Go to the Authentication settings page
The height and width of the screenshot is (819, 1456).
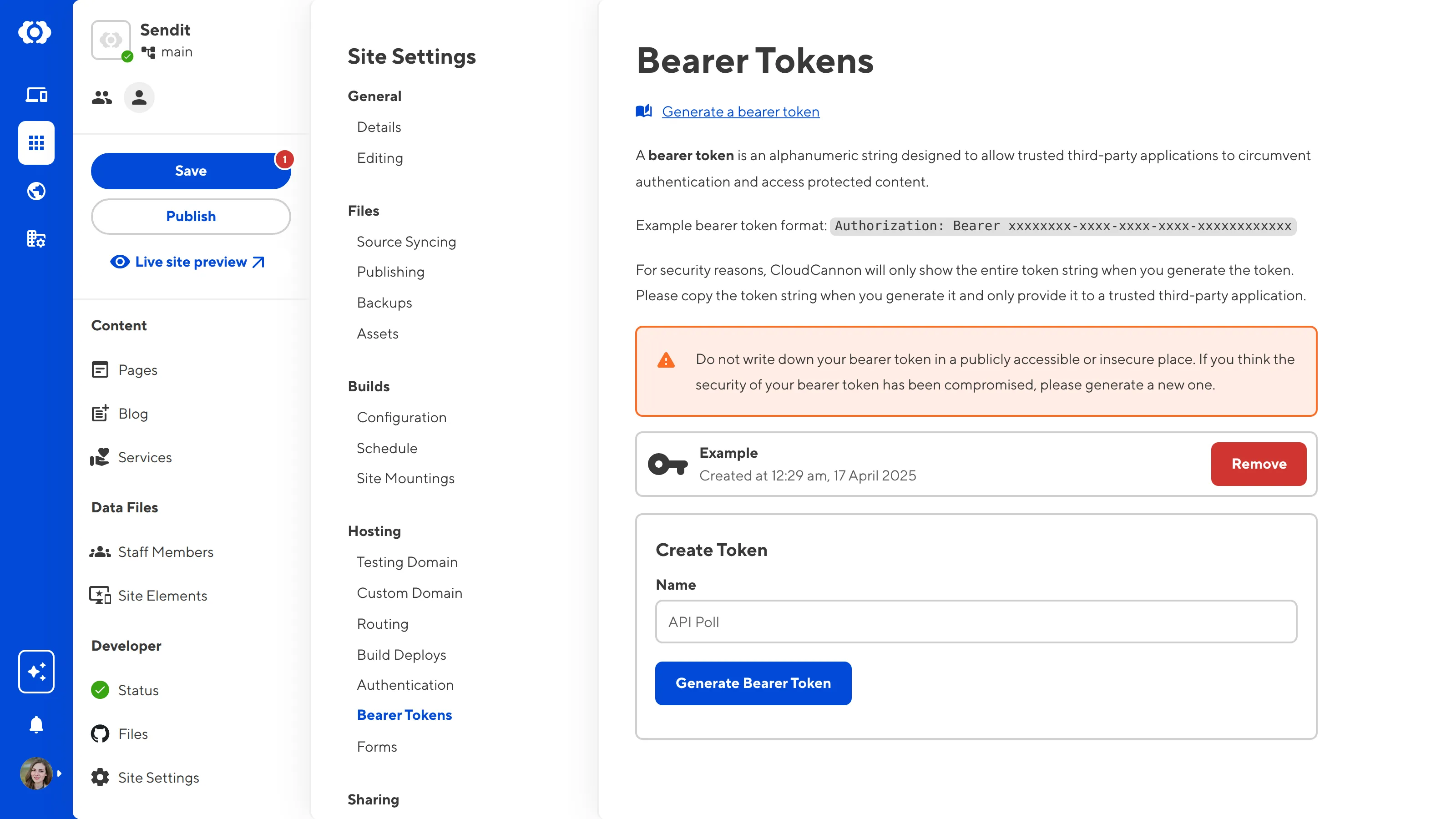404,684
